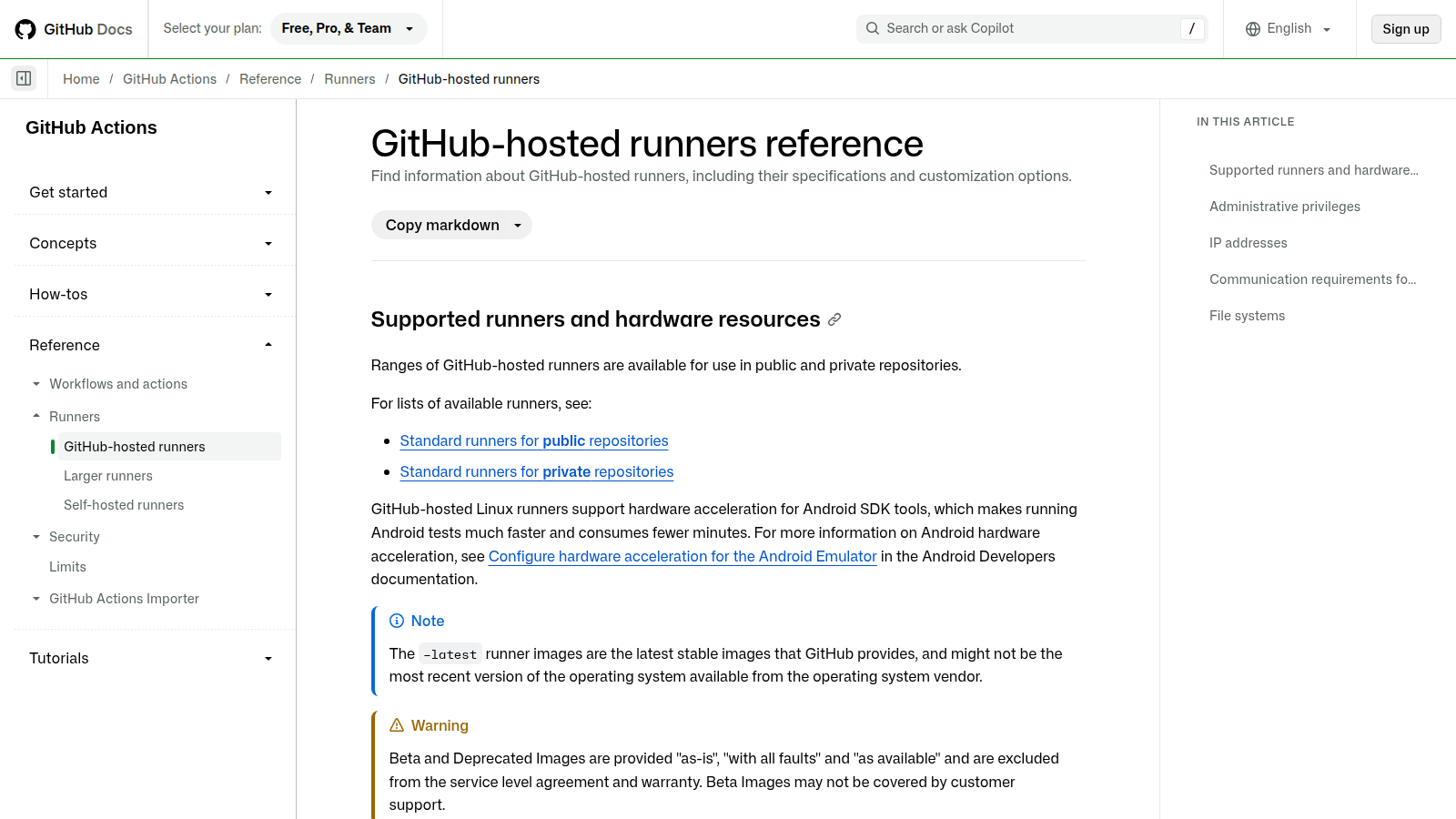
Task: Click the Warning triangle icon
Action: (x=397, y=725)
